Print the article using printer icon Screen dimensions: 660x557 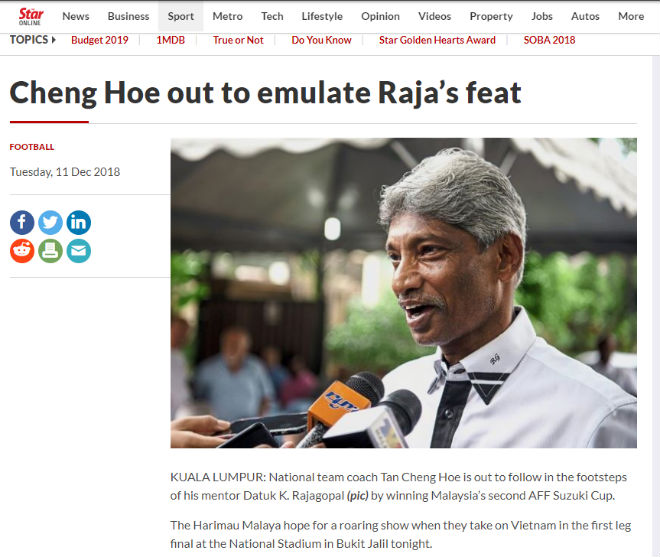[x=51, y=251]
